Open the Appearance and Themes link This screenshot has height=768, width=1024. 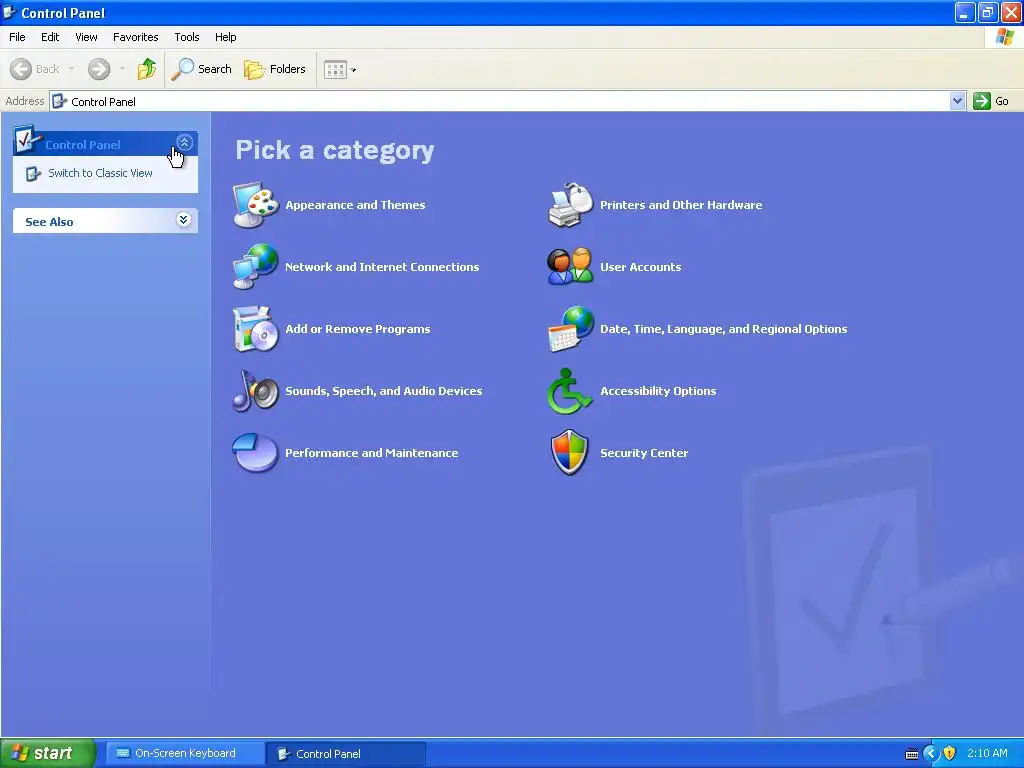coord(355,205)
